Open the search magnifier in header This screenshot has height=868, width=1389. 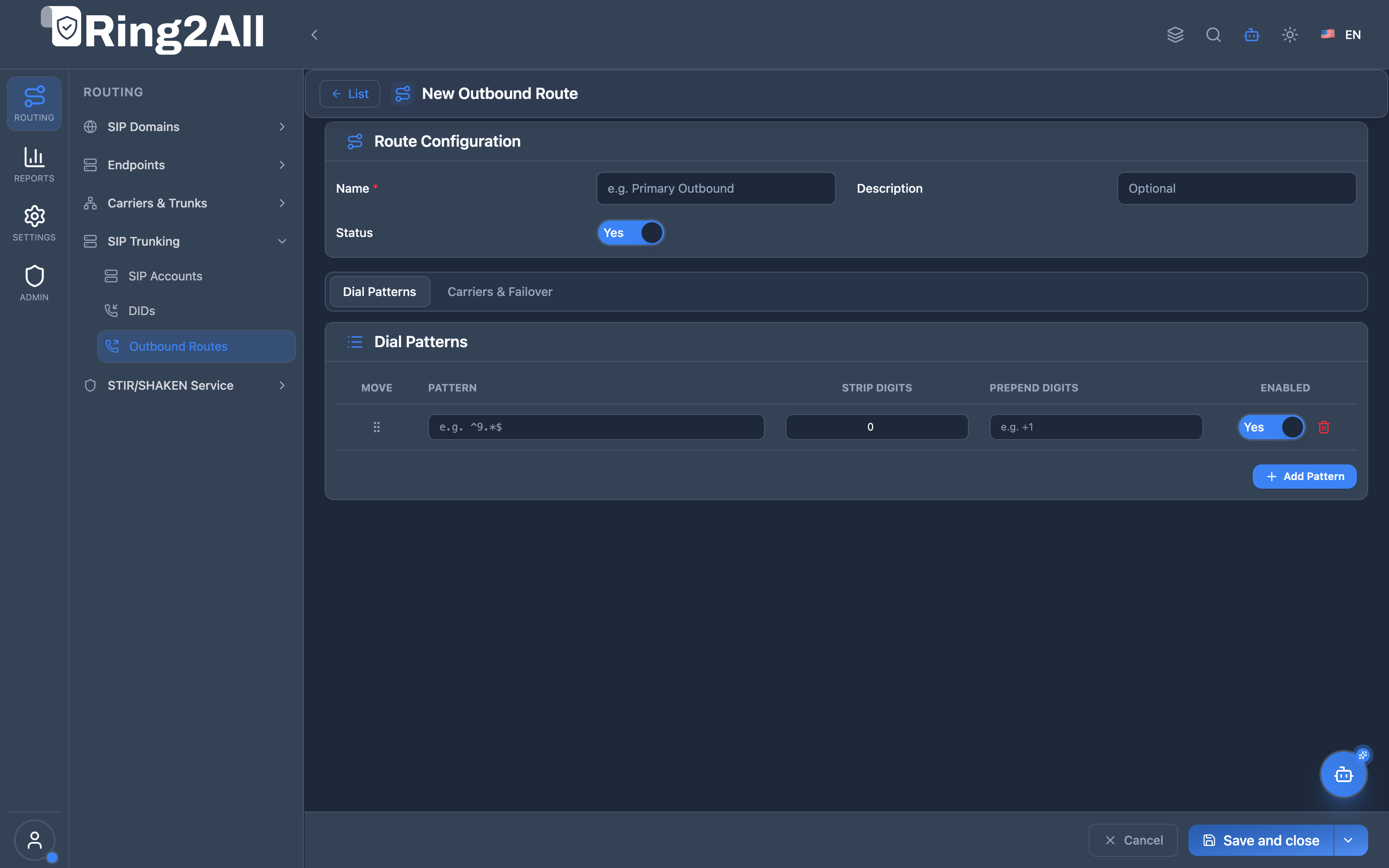click(1213, 34)
